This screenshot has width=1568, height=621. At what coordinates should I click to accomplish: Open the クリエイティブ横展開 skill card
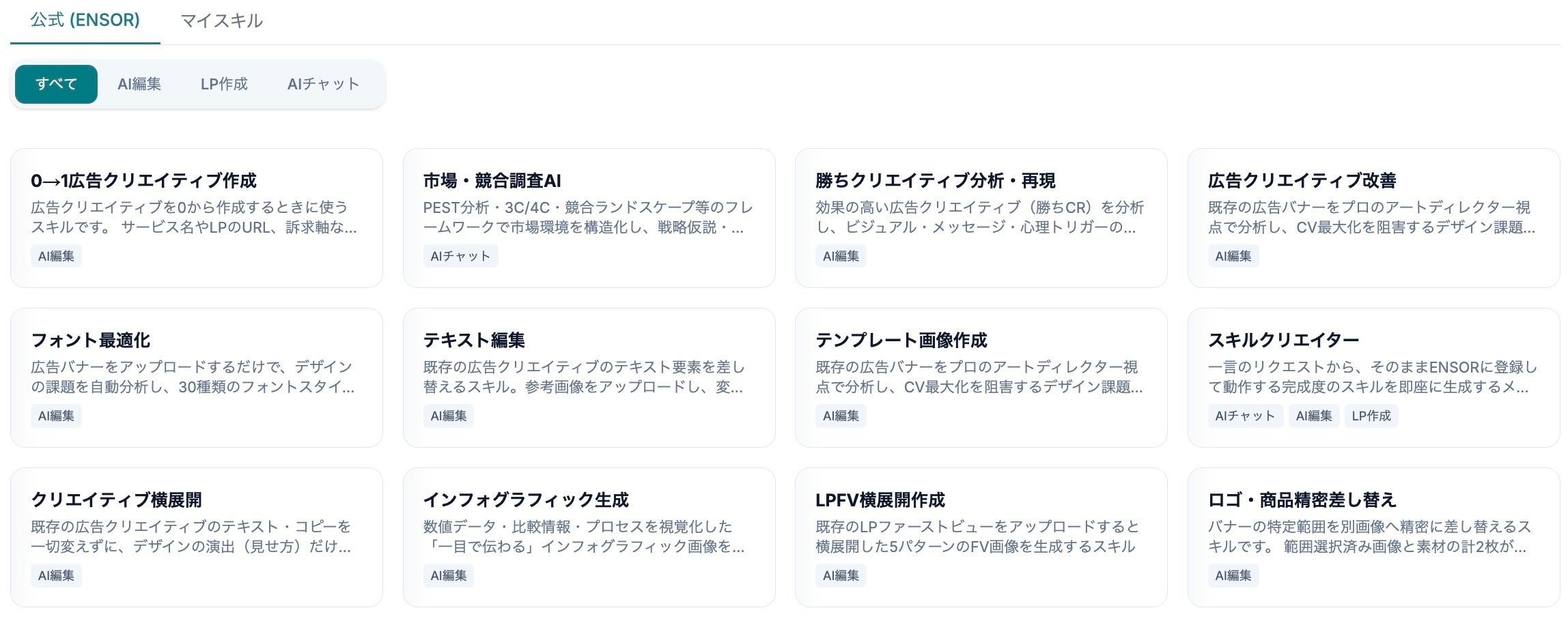coord(197,537)
